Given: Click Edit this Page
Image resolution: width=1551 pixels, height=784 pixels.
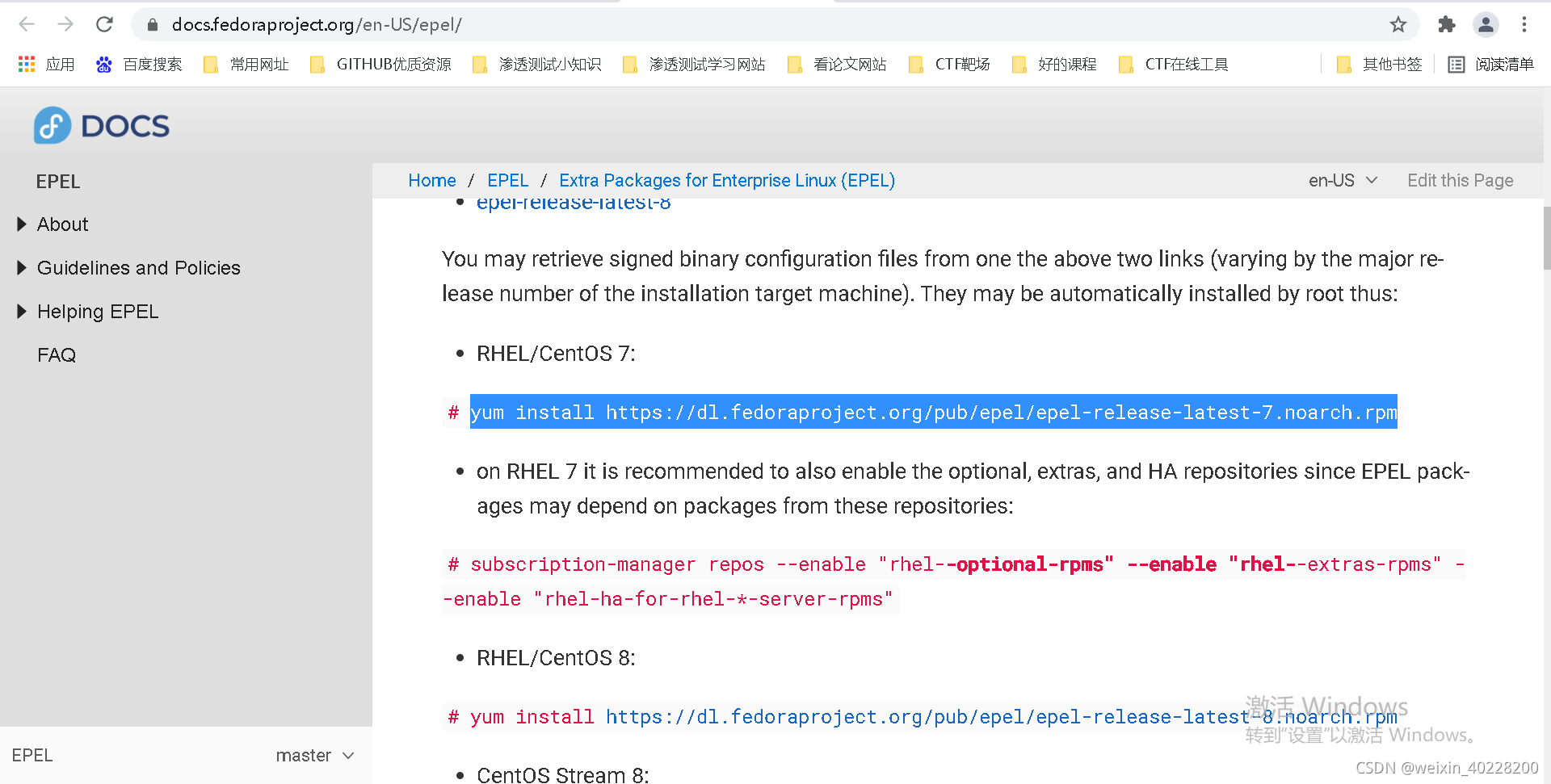Looking at the screenshot, I should coord(1461,181).
